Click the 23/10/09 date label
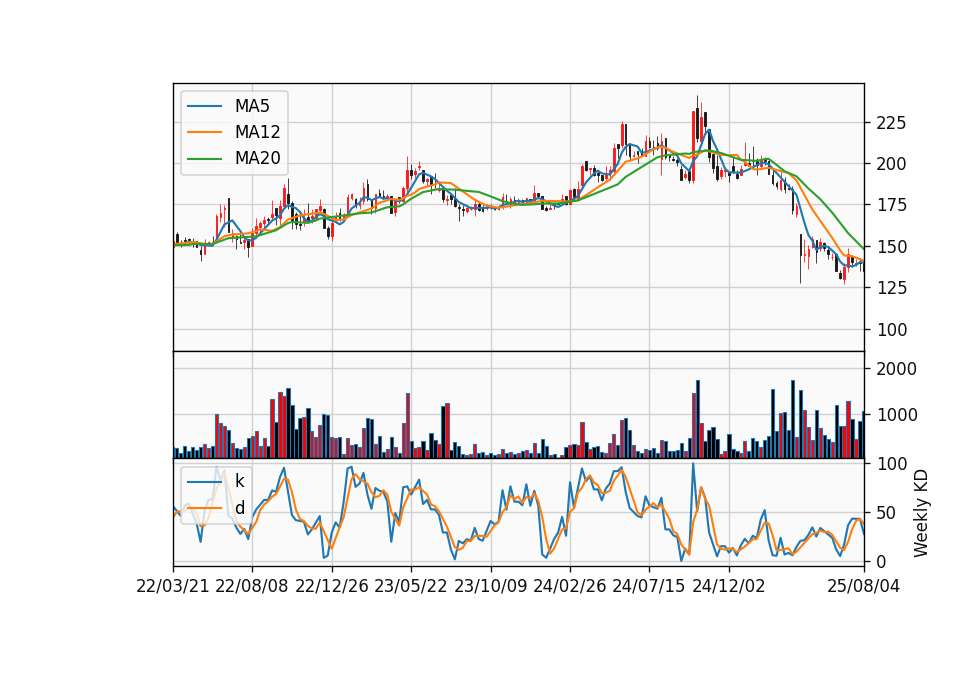This screenshot has height=690, width=960. (490, 586)
